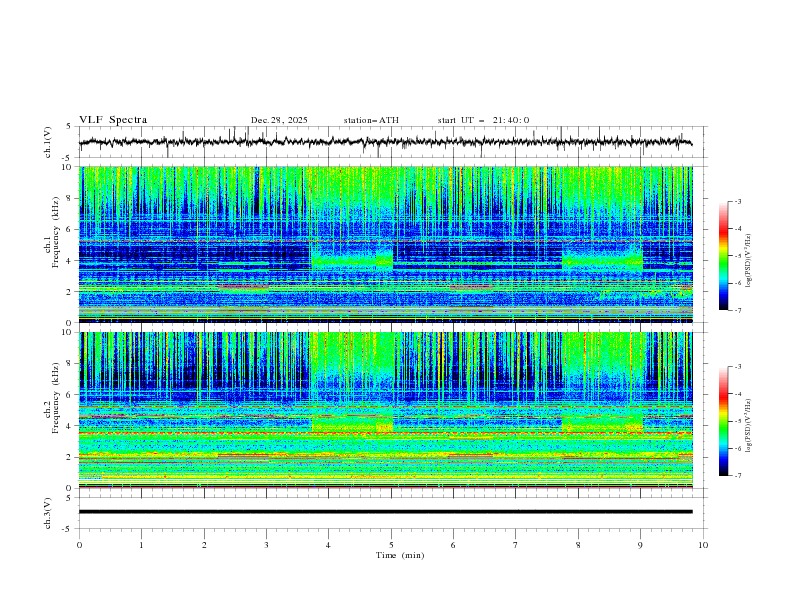Click the ch.2 frequency axis "8" tick label
This screenshot has width=792, height=612.
71,364
